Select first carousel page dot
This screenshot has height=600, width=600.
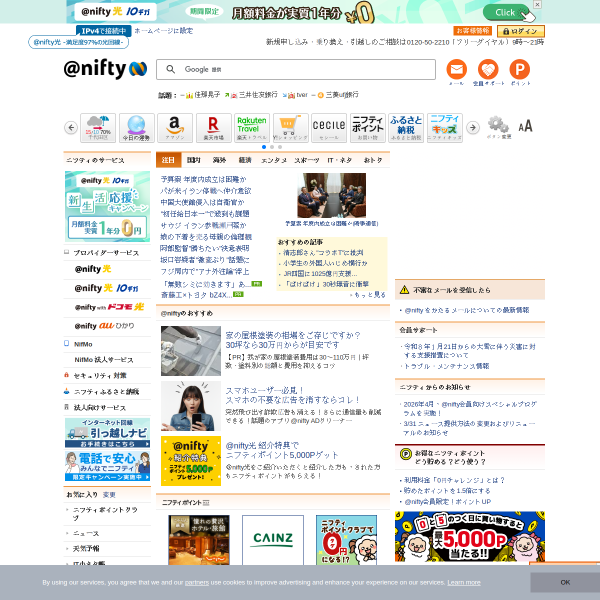[264, 147]
